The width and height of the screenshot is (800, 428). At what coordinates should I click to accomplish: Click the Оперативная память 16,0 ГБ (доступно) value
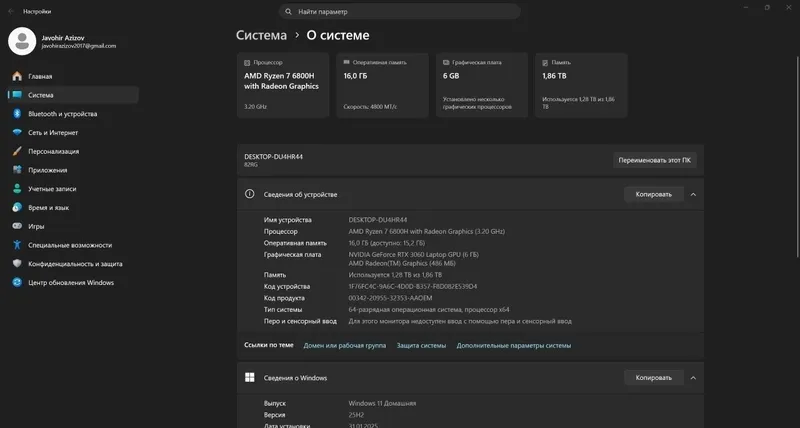(386, 243)
